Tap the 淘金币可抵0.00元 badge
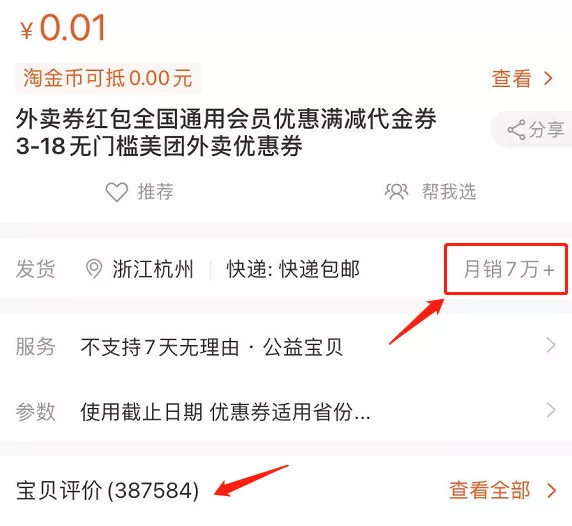This screenshot has height=526, width=572. click(108, 78)
